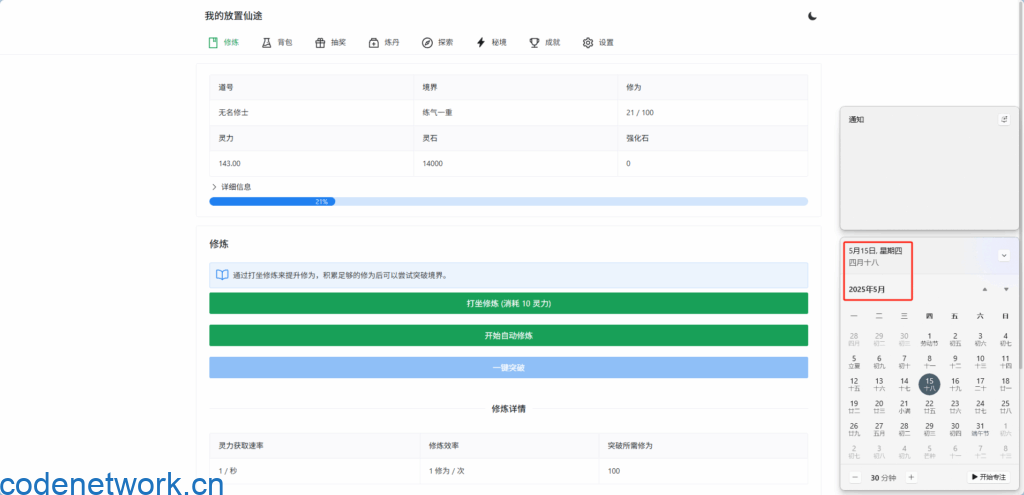Select the 2025年5月 month header
The image size is (1024, 495).
pos(867,289)
